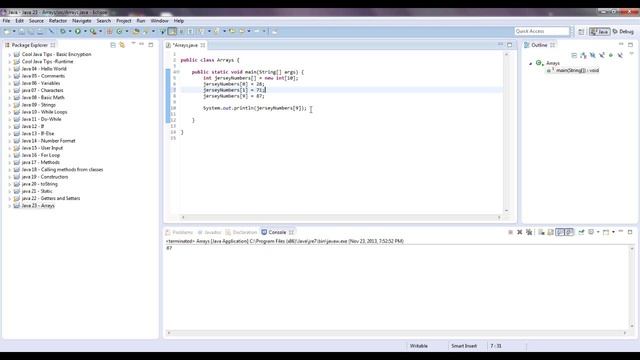Viewport: 640px width, 360px height.
Task: Focus the Quick Access search field
Action: tap(542, 31)
